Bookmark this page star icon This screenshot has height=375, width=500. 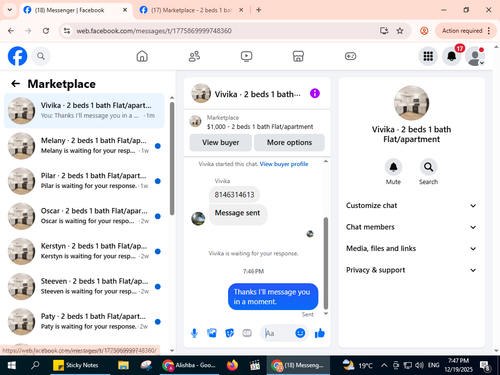click(400, 31)
